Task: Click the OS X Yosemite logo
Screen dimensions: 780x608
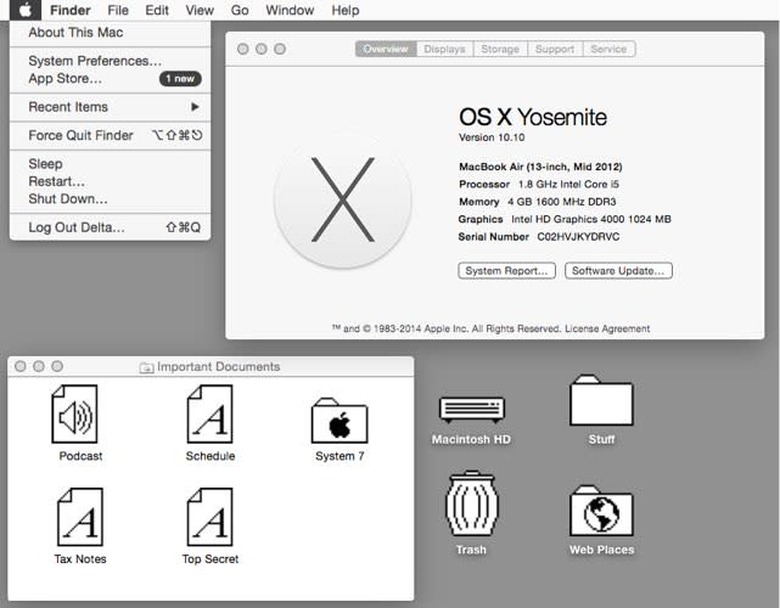Action: click(343, 200)
